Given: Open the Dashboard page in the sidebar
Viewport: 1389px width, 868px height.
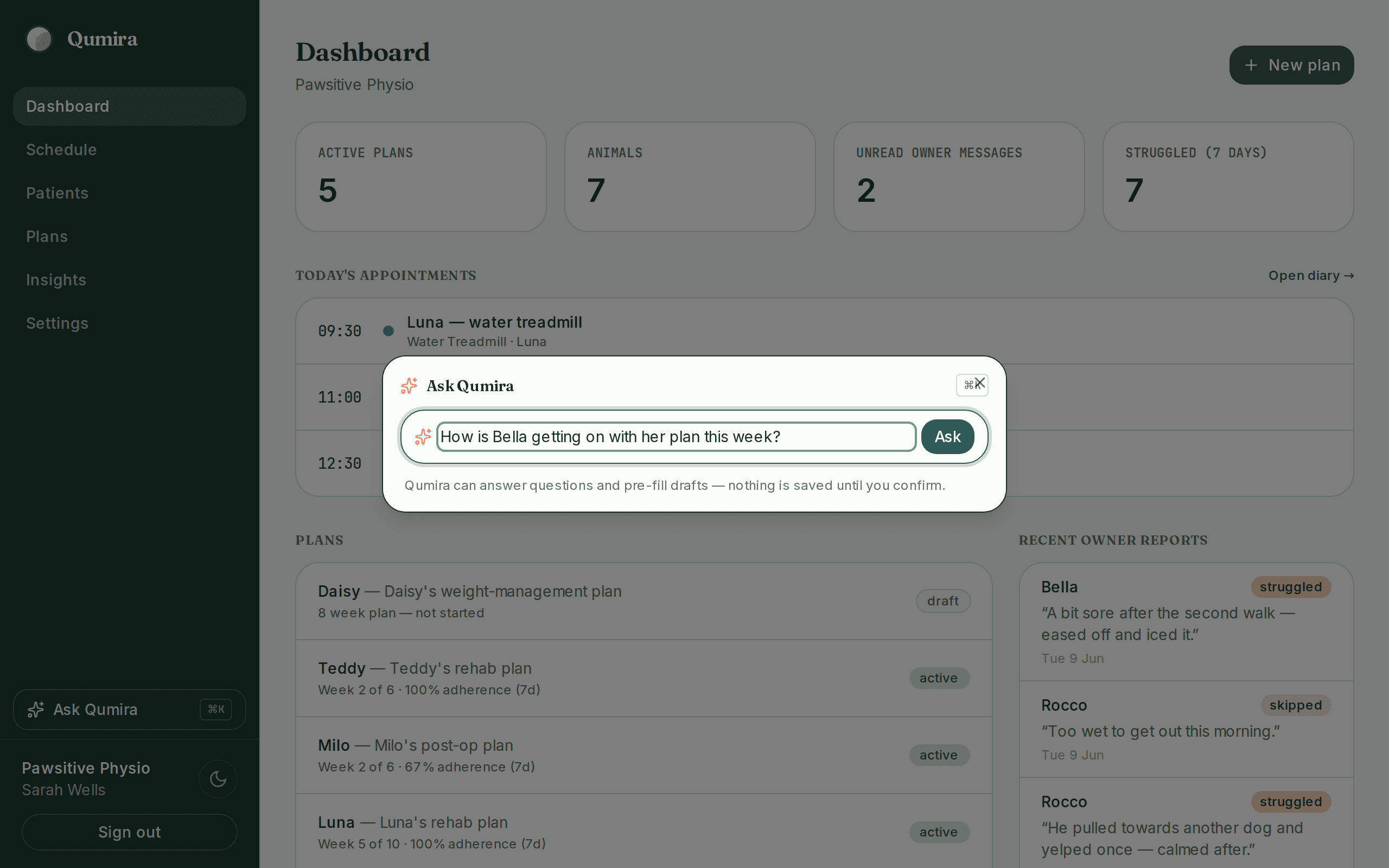Looking at the screenshot, I should click(130, 106).
